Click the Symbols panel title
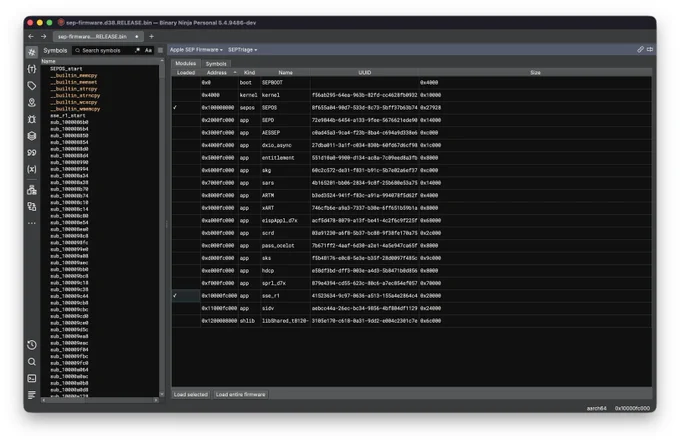Image resolution: width=680 pixels, height=444 pixels. [55, 50]
